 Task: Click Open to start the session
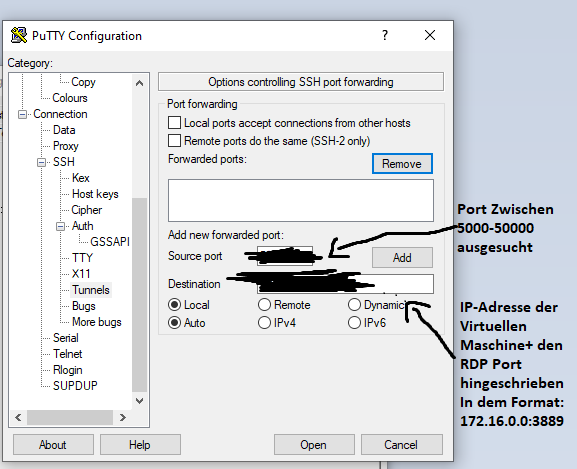314,445
